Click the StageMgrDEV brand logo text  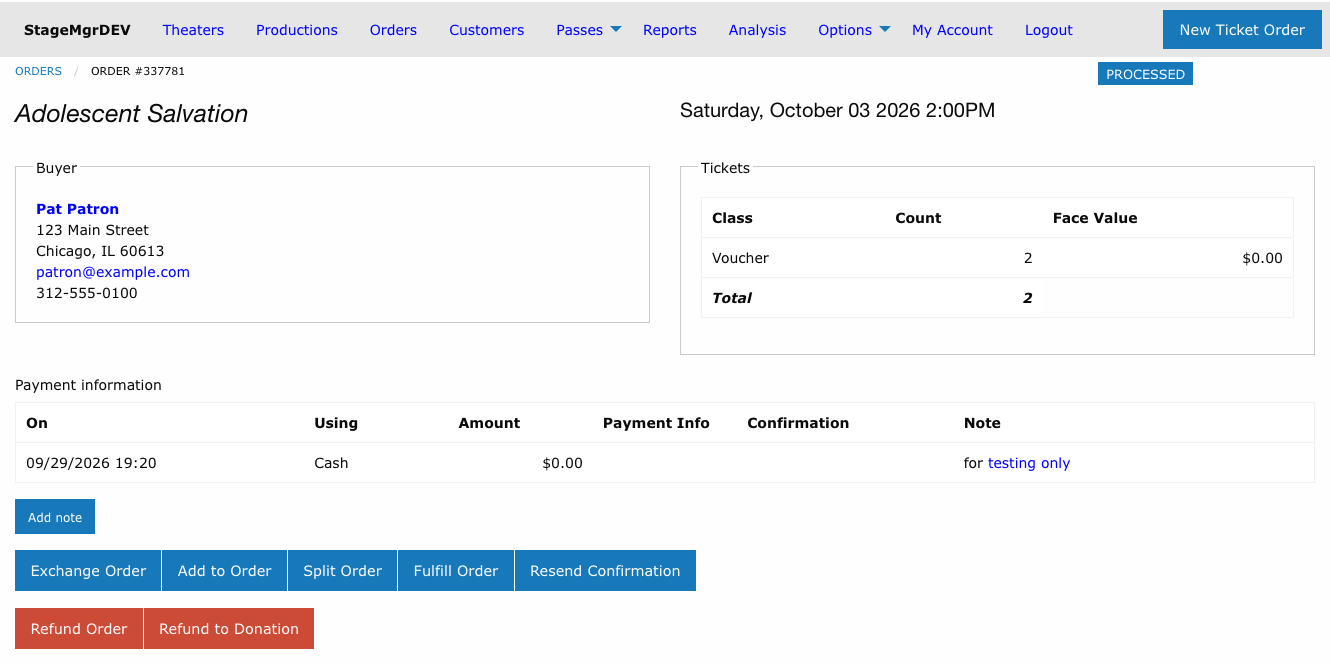click(77, 30)
